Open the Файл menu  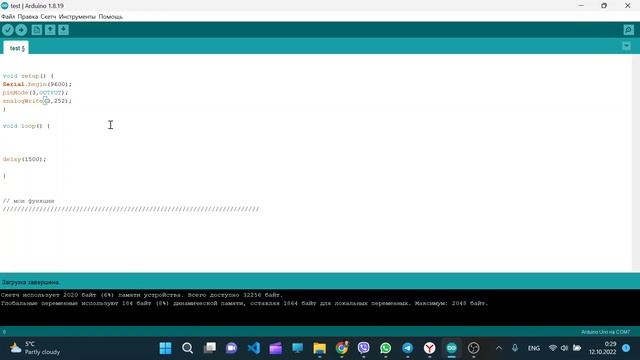(x=8, y=17)
